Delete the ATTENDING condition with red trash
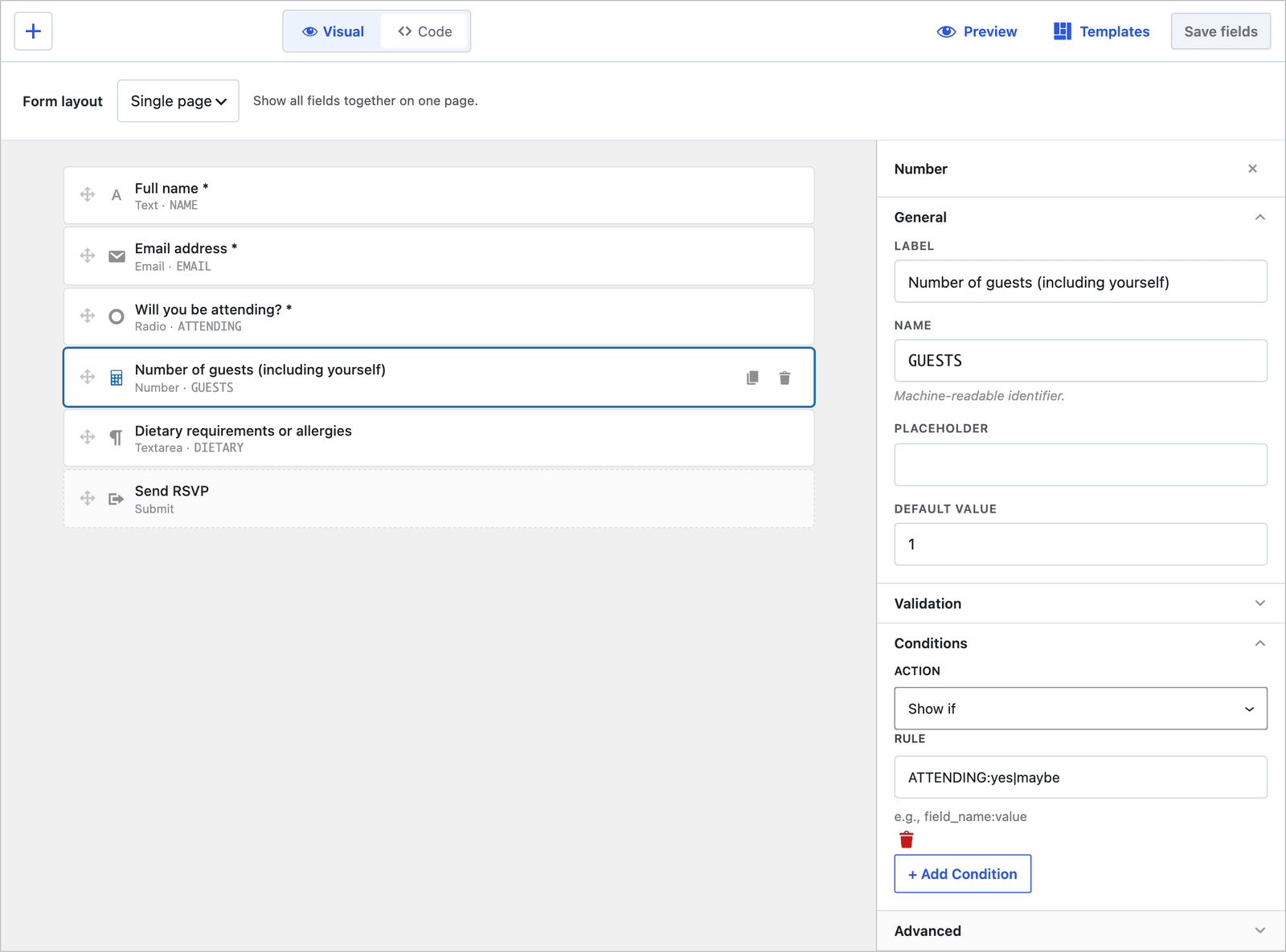Screen dimensions: 1286x952 (907, 840)
